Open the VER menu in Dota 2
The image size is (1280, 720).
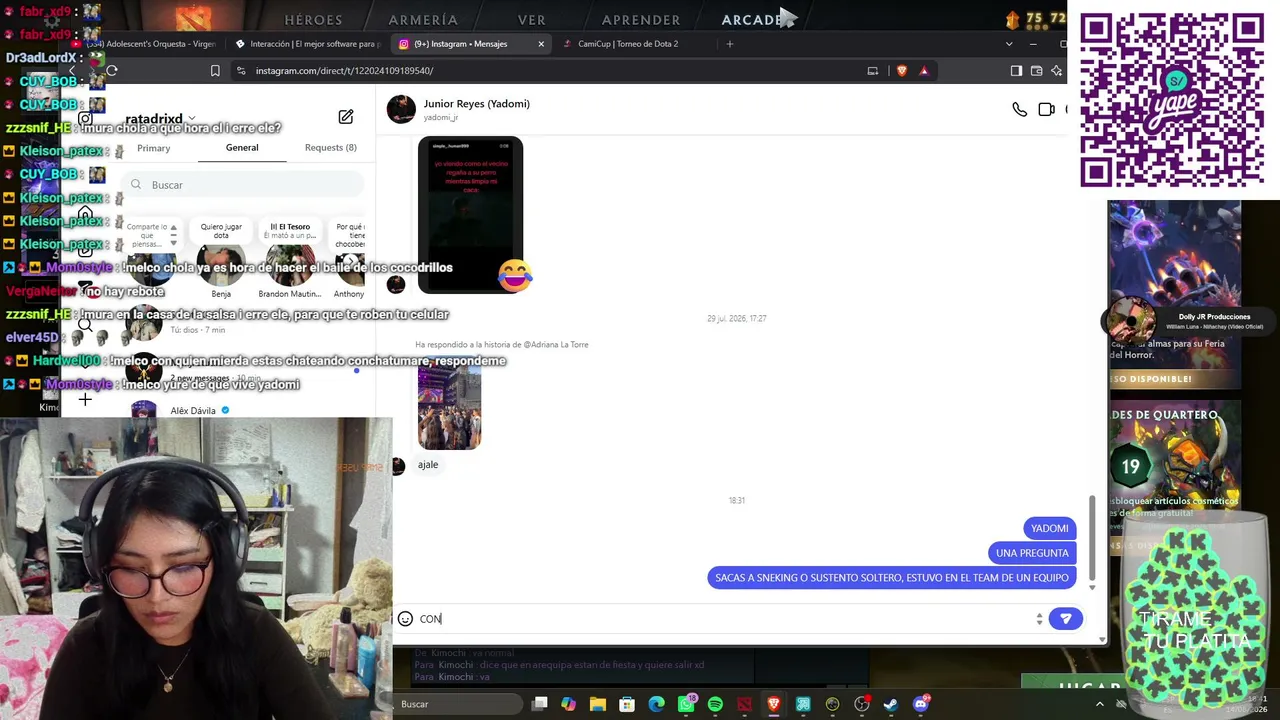532,20
